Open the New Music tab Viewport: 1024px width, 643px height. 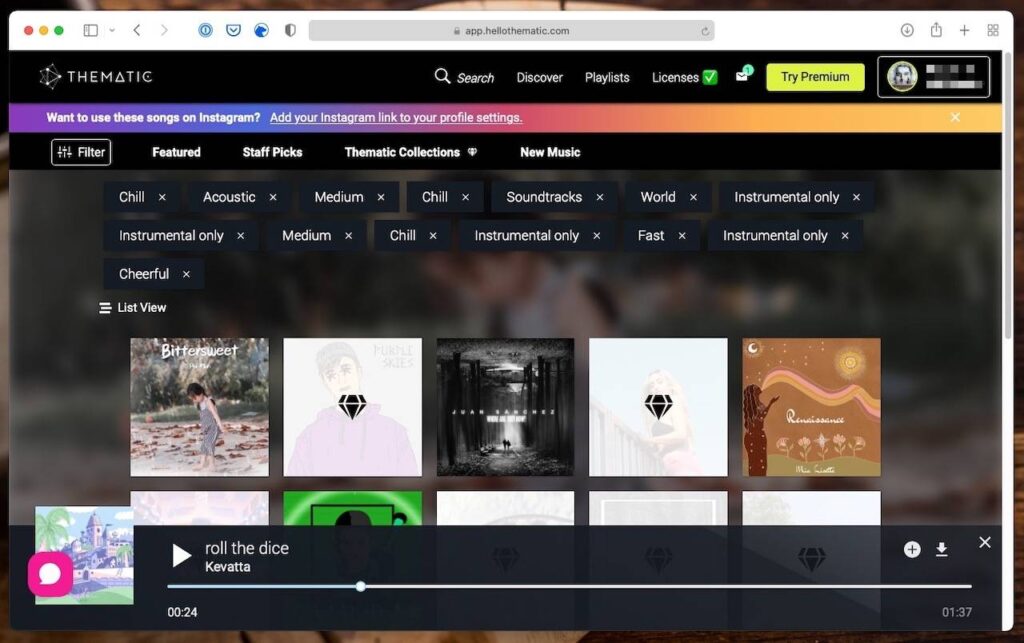pos(550,152)
